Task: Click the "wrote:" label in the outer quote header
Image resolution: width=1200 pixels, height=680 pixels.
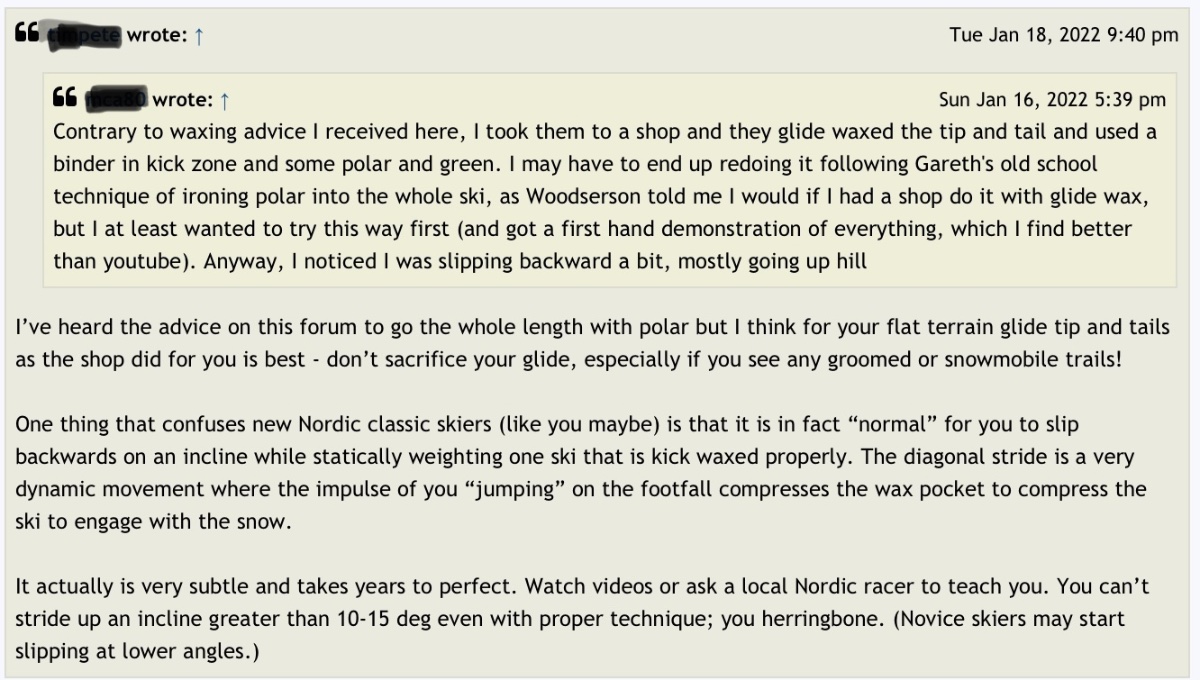Action: [x=157, y=36]
